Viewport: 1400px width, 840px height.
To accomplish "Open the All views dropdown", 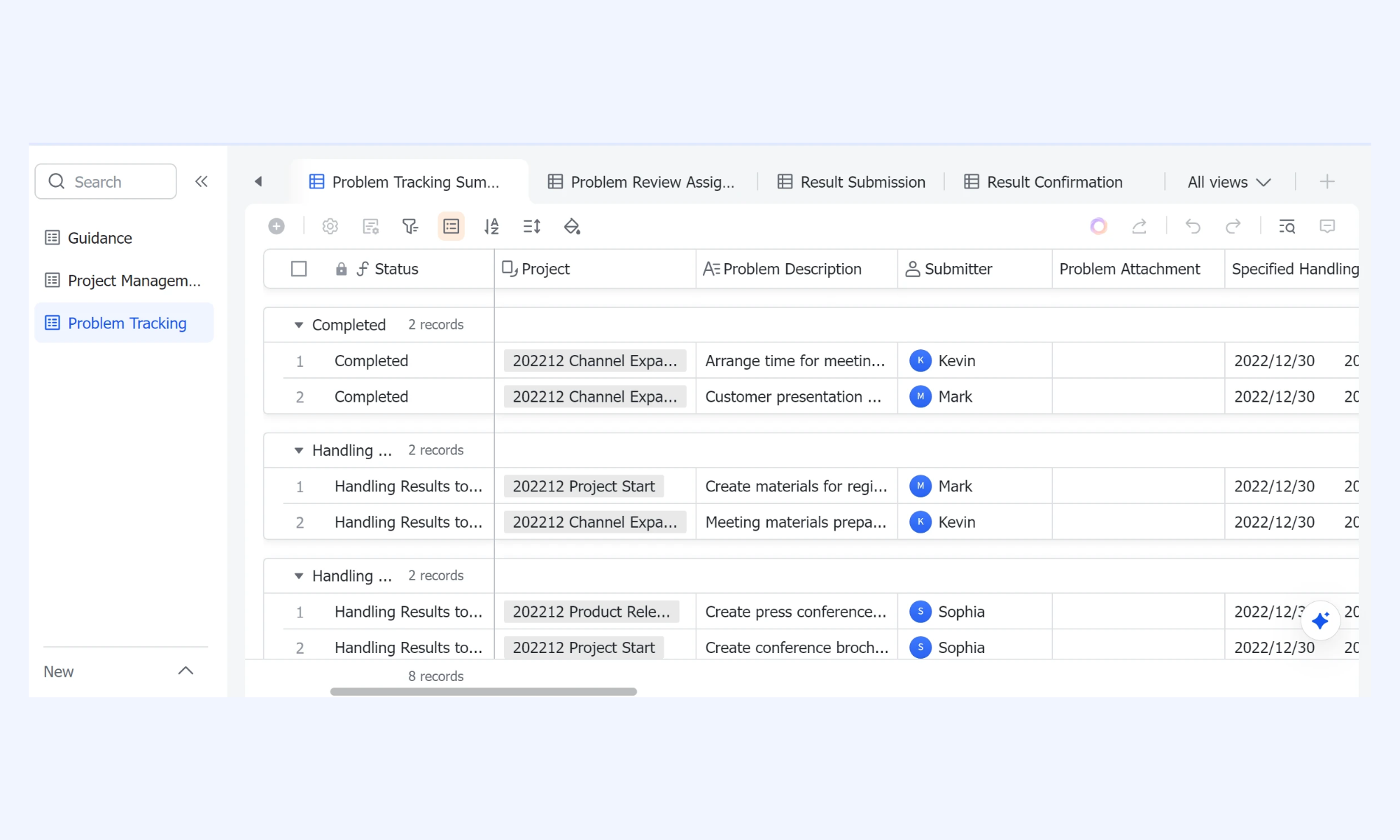I will coord(1229,182).
